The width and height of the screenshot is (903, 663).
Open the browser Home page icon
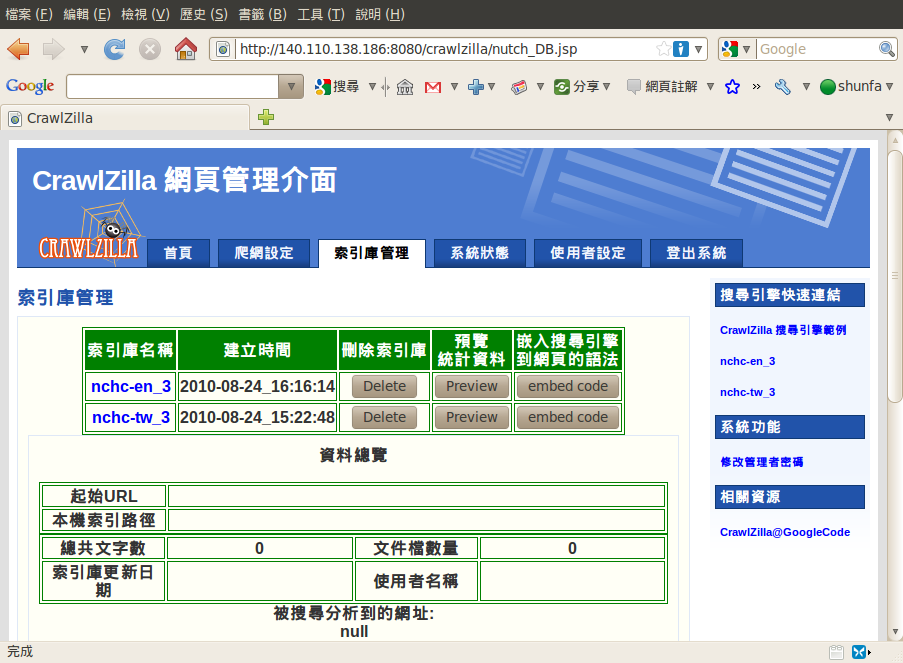pyautogui.click(x=185, y=49)
